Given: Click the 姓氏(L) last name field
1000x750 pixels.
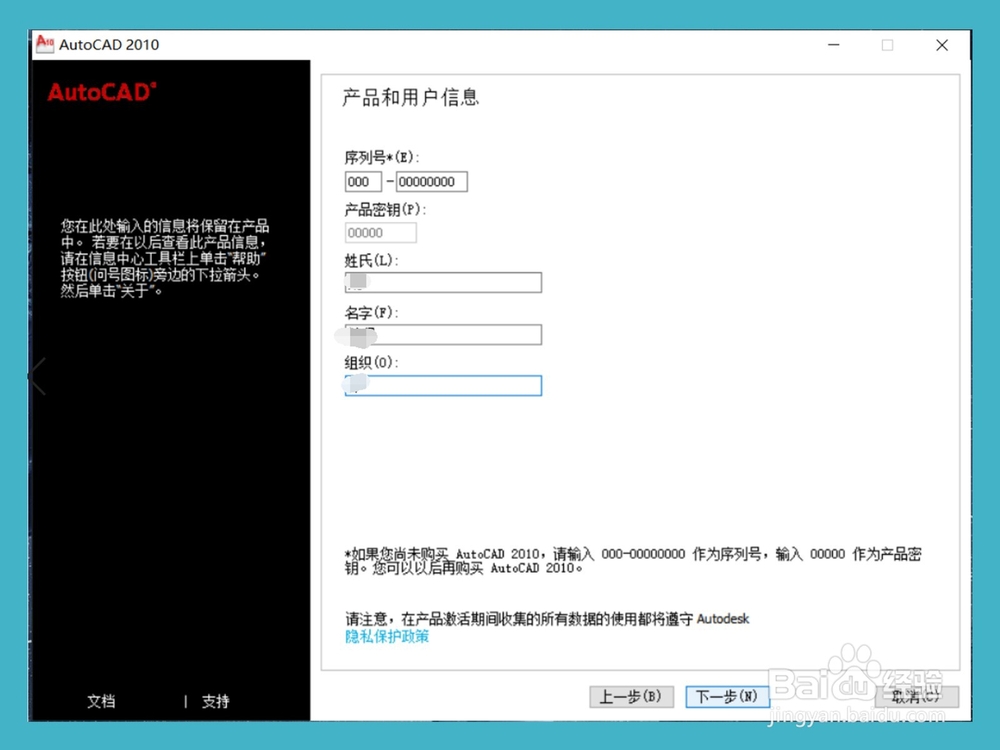Looking at the screenshot, I should coord(443,283).
